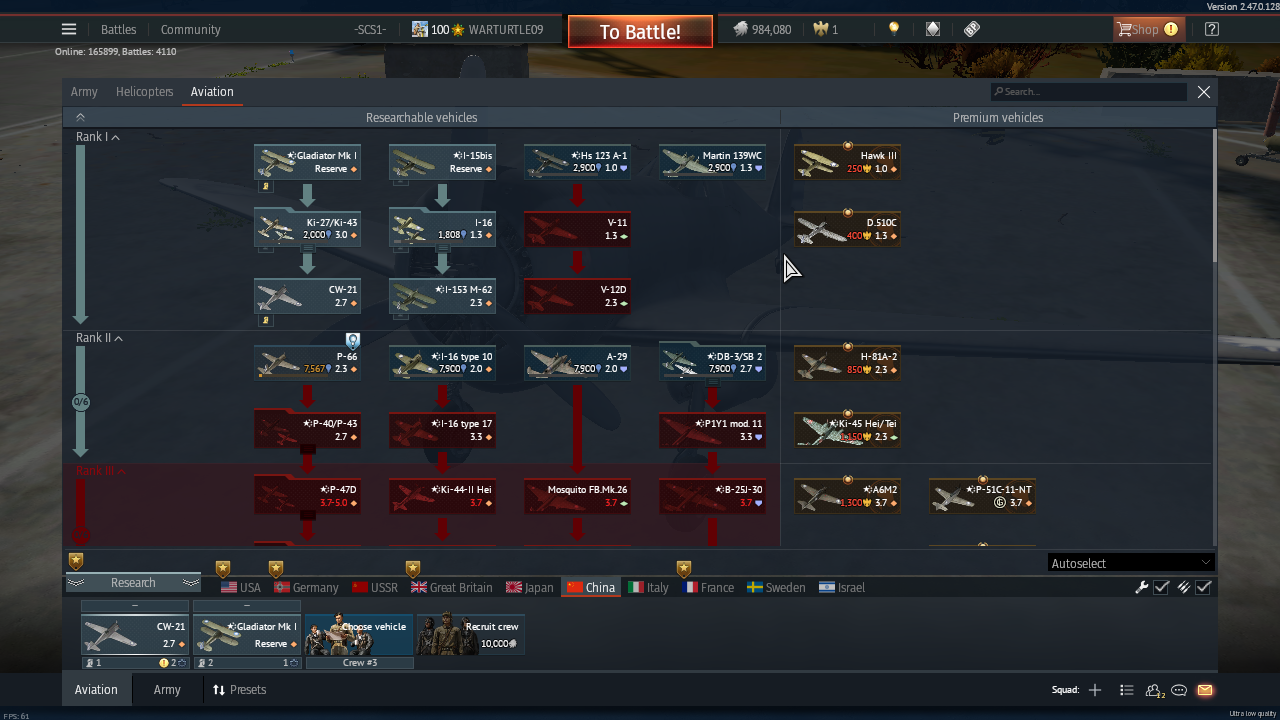Image resolution: width=1280 pixels, height=720 pixels.
Task: Select the D.510C premium aircraft
Action: (x=847, y=229)
